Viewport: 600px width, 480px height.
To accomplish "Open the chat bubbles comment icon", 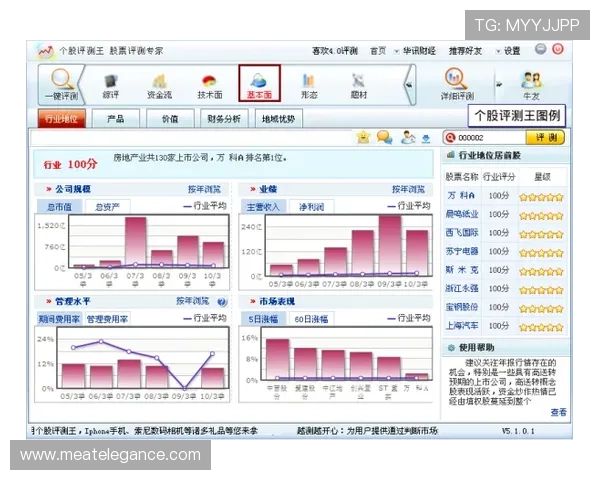I will coord(384,137).
